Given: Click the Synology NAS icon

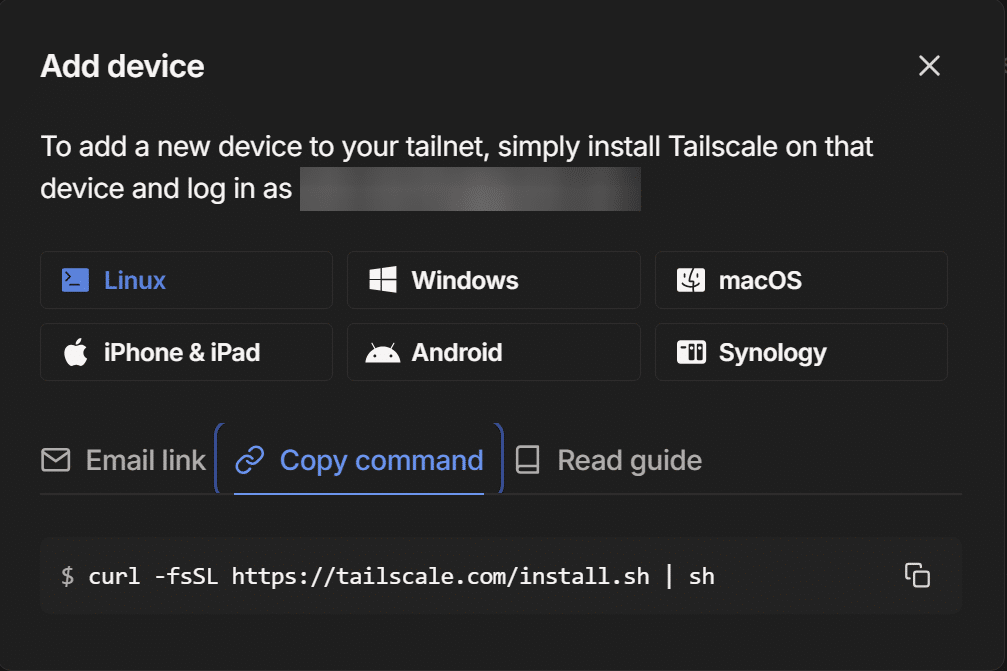Looking at the screenshot, I should click(691, 352).
